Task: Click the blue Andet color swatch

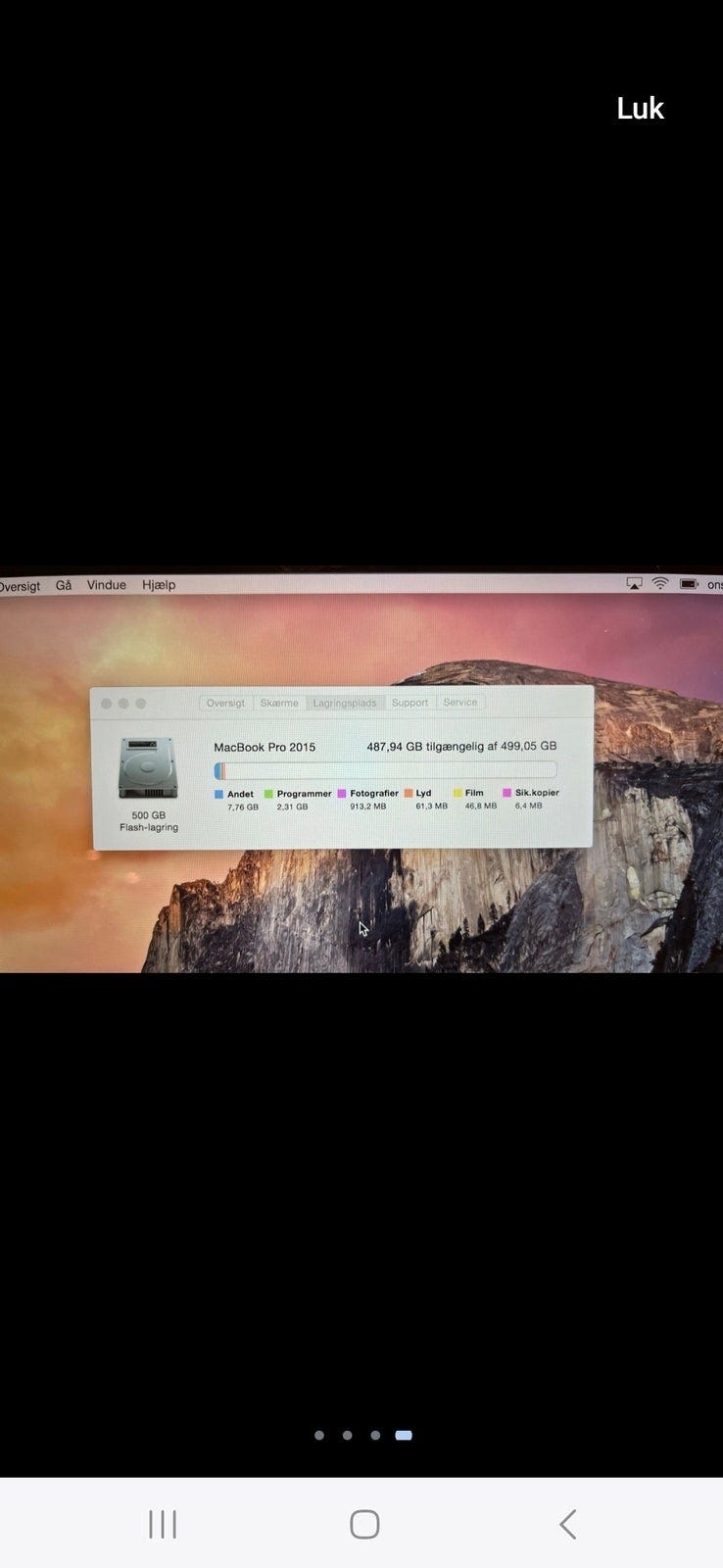Action: (x=218, y=794)
